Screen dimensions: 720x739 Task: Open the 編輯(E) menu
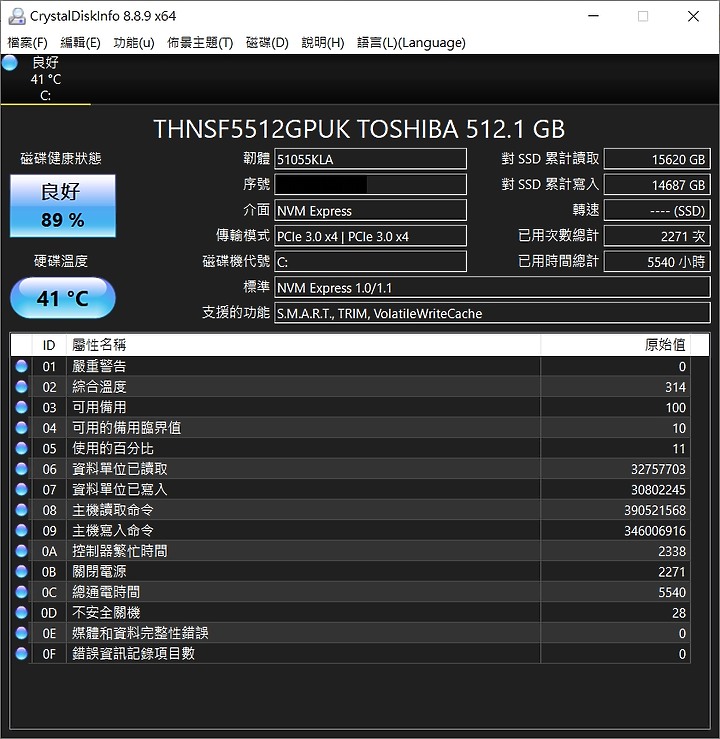pos(80,43)
